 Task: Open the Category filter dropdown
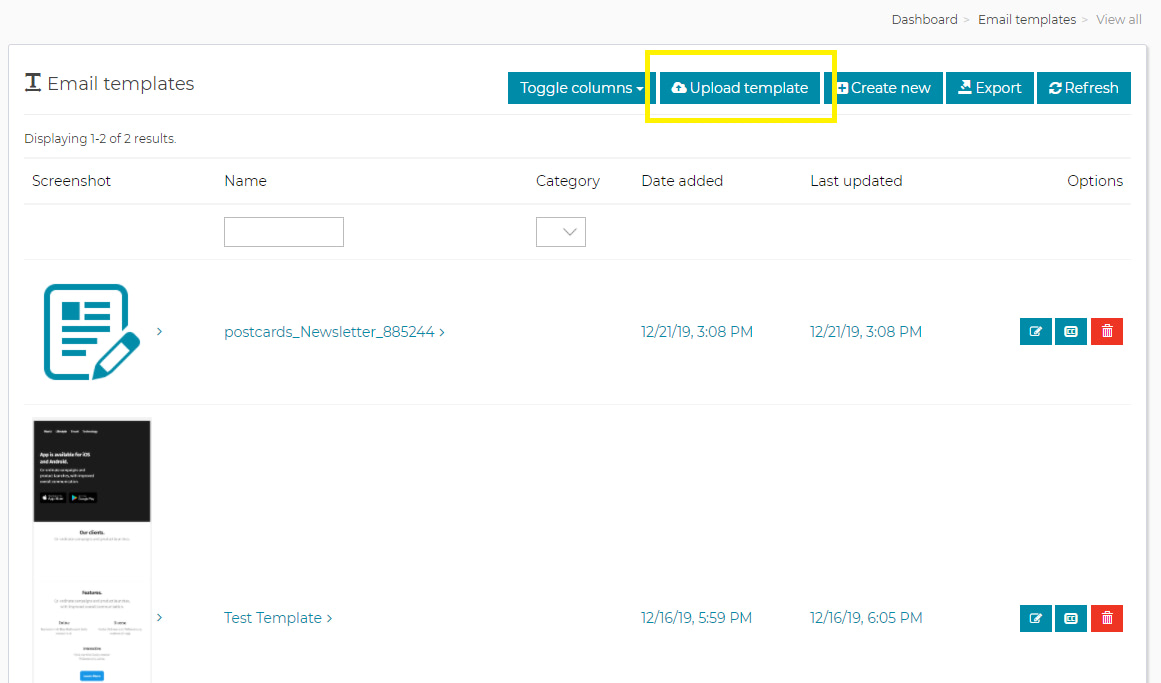click(561, 232)
